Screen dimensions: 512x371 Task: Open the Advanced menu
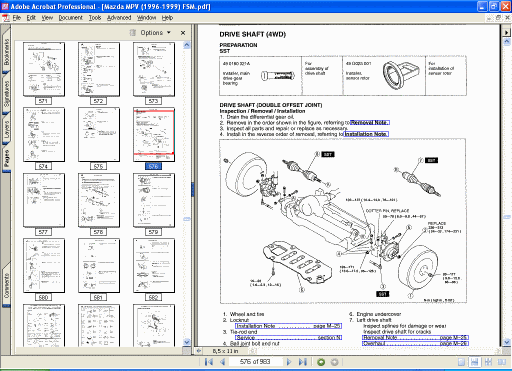(x=119, y=18)
